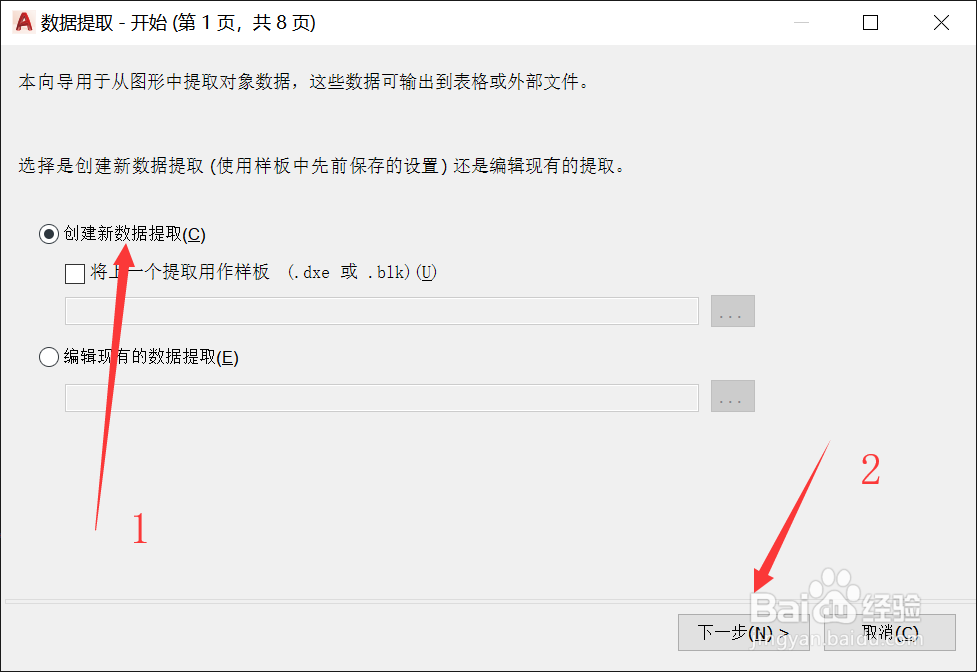Viewport: 977px width, 672px height.
Task: Click the 创建新数据提取(C) label text
Action: (x=135, y=234)
